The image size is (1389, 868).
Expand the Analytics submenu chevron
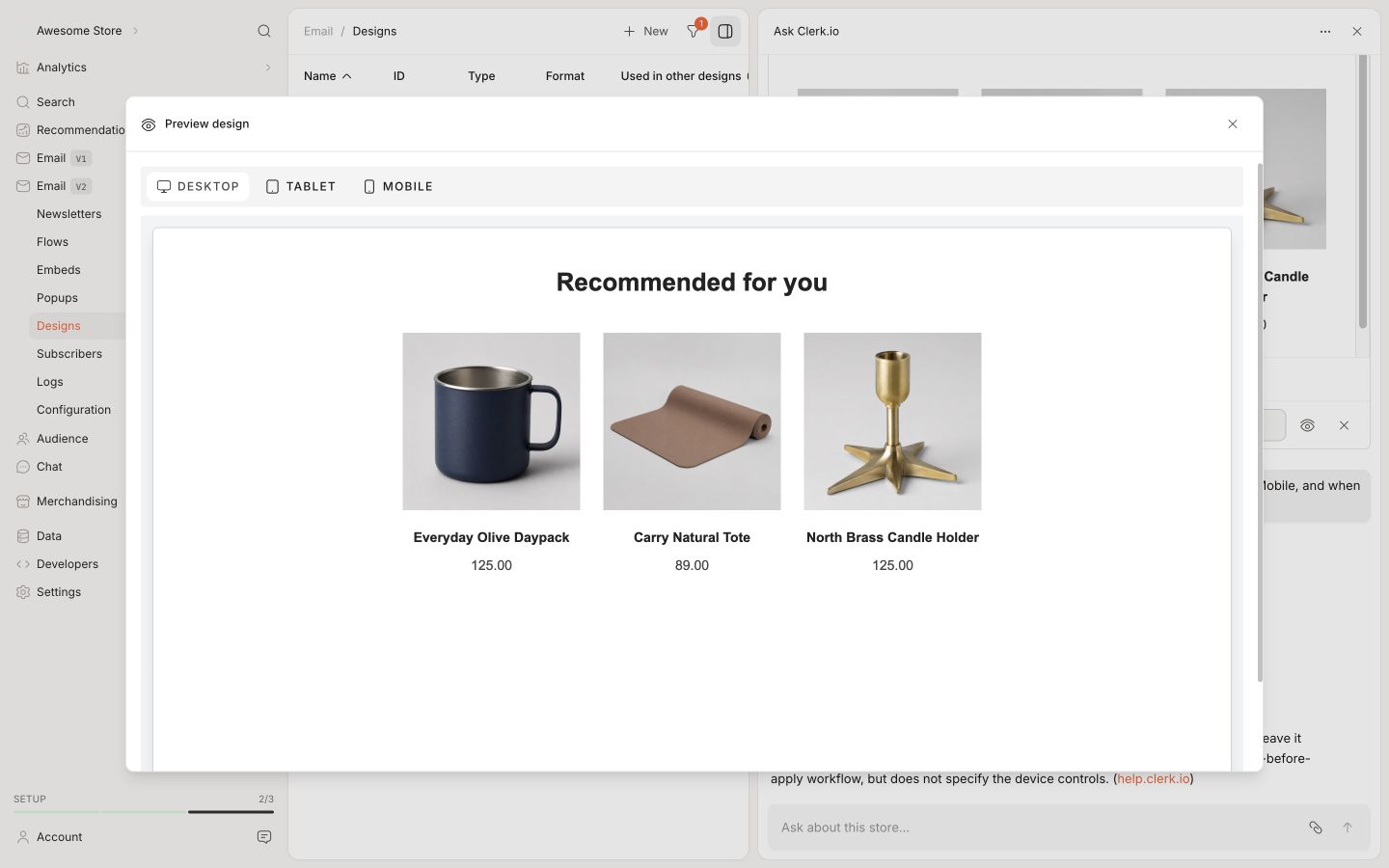tap(267, 68)
